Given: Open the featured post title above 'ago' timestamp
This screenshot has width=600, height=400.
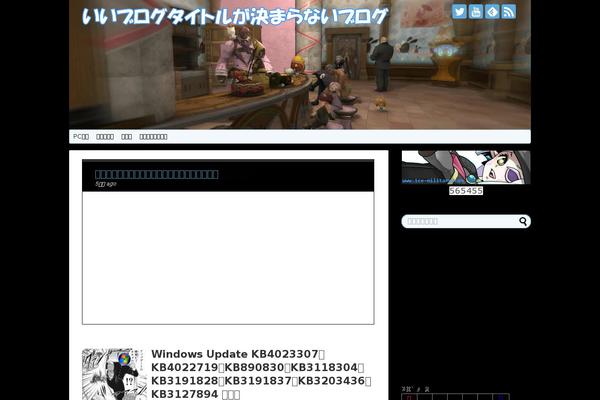Looking at the screenshot, I should (157, 175).
